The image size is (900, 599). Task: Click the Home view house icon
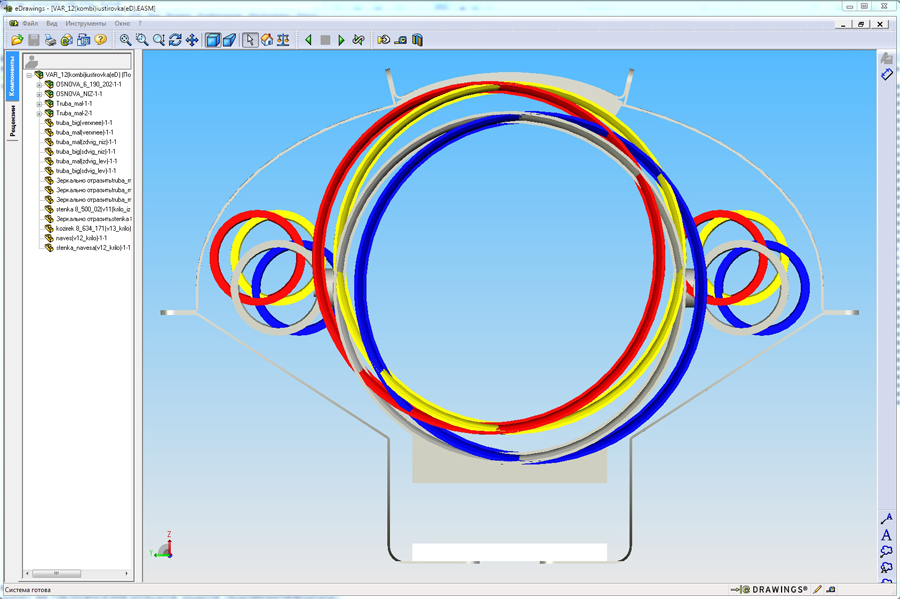267,40
